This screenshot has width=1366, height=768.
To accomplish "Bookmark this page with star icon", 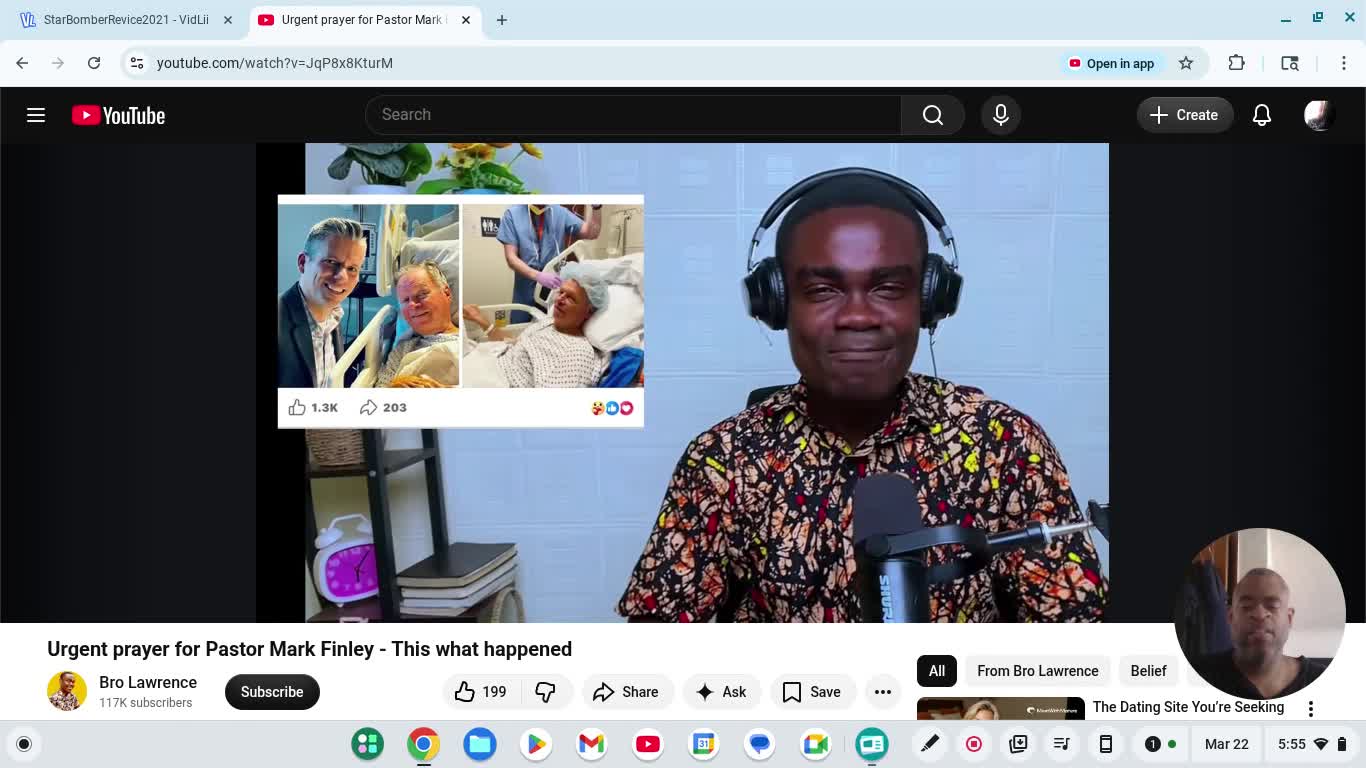I will [1186, 63].
